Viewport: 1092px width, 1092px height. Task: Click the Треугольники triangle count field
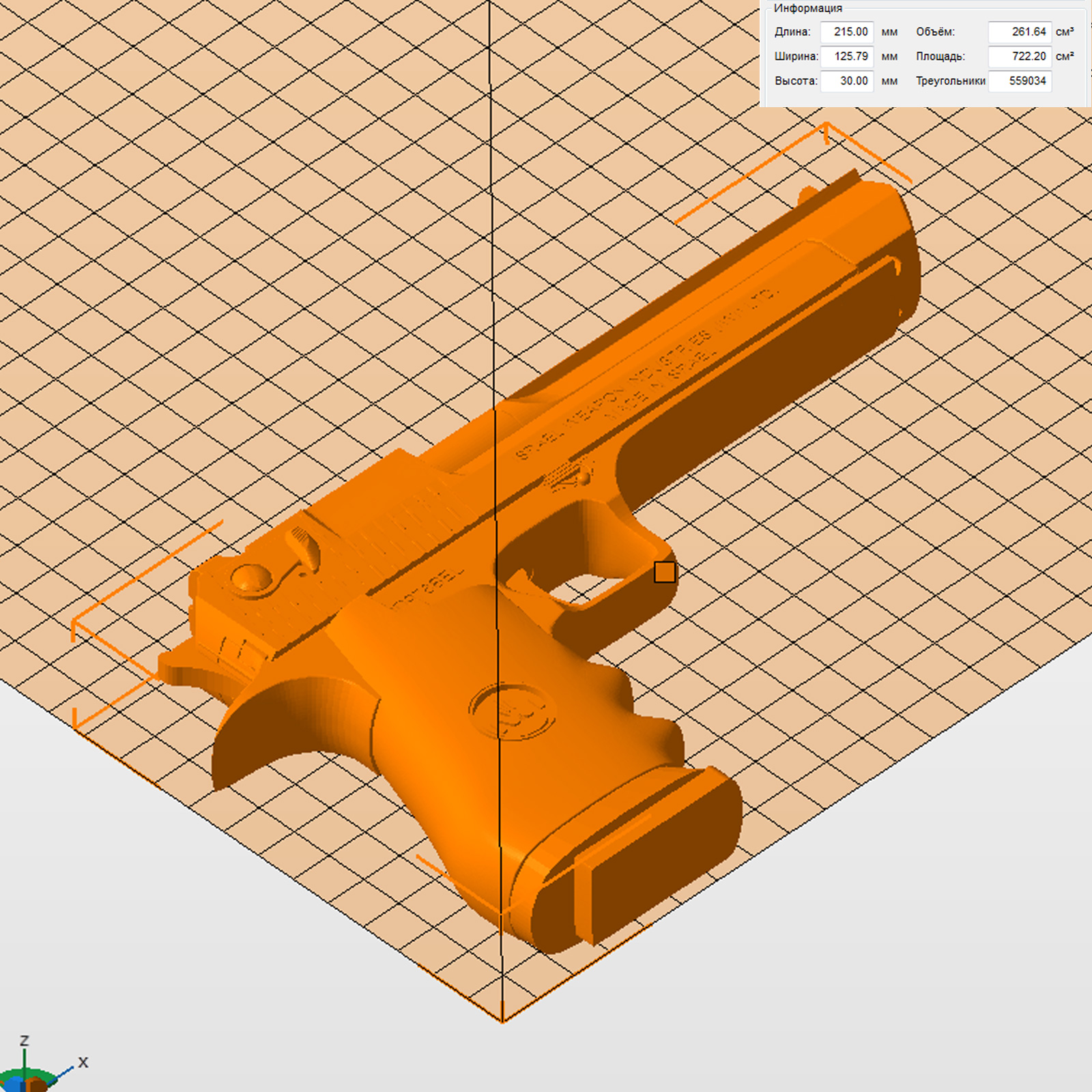(x=1020, y=81)
